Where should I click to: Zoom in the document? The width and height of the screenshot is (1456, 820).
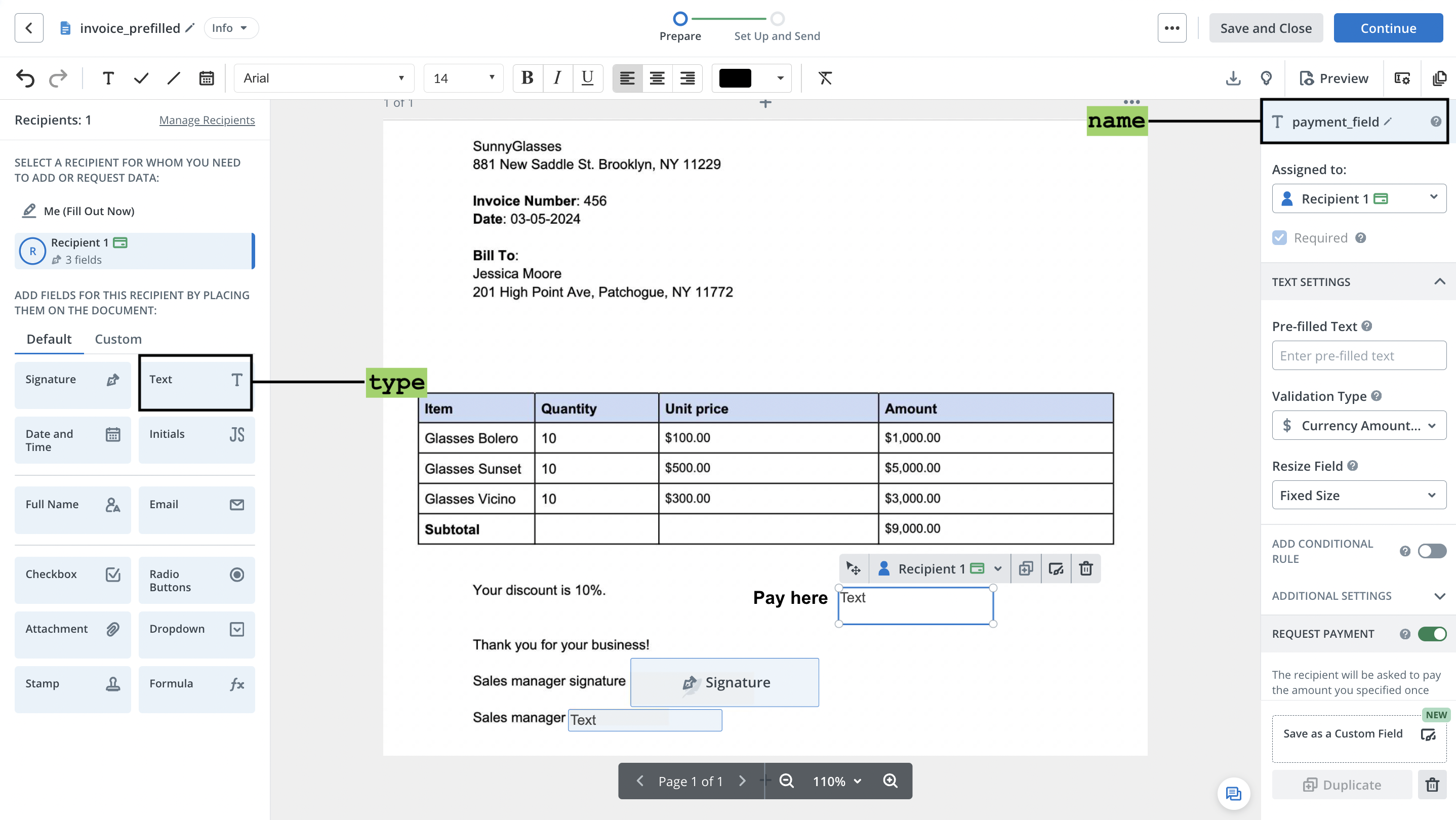[890, 781]
